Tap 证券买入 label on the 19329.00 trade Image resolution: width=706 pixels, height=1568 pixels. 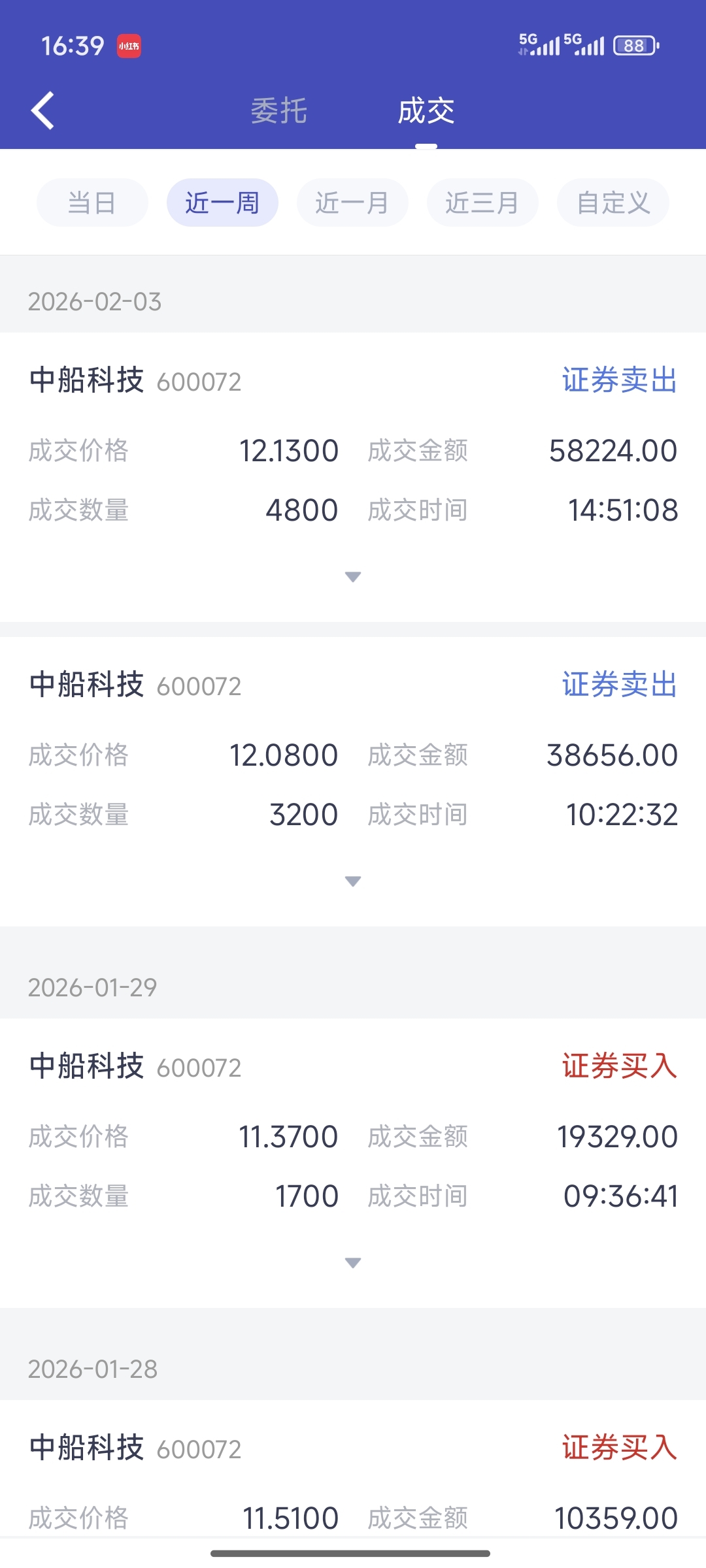pyautogui.click(x=619, y=1066)
